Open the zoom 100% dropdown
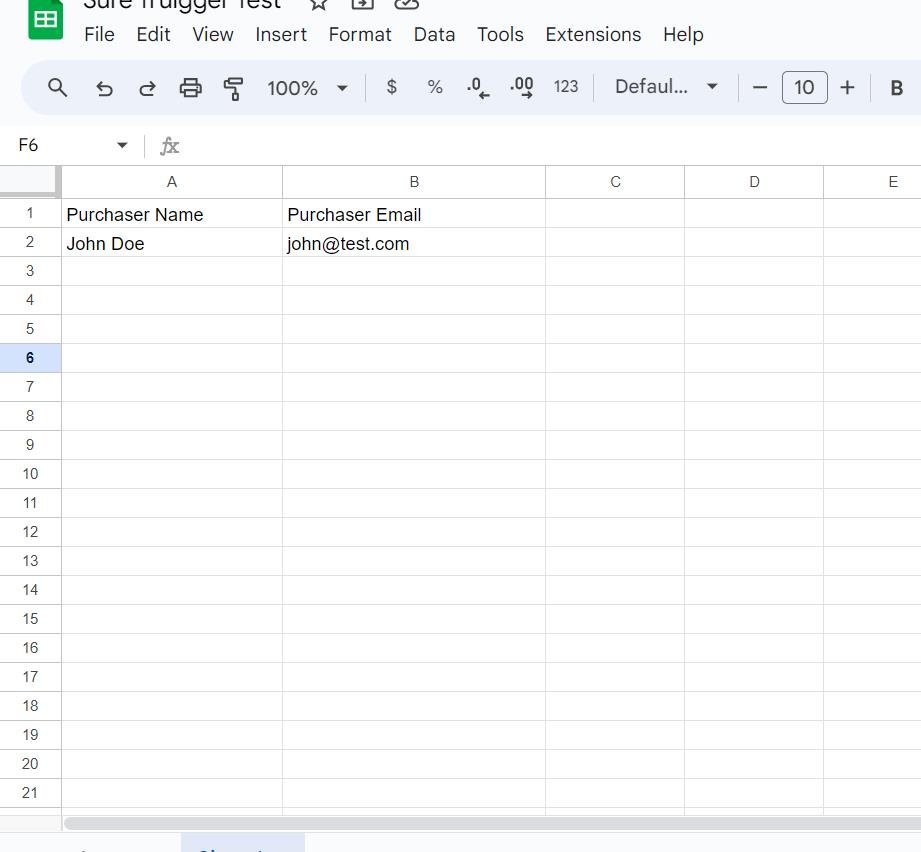Image resolution: width=921 pixels, height=852 pixels. (x=307, y=88)
